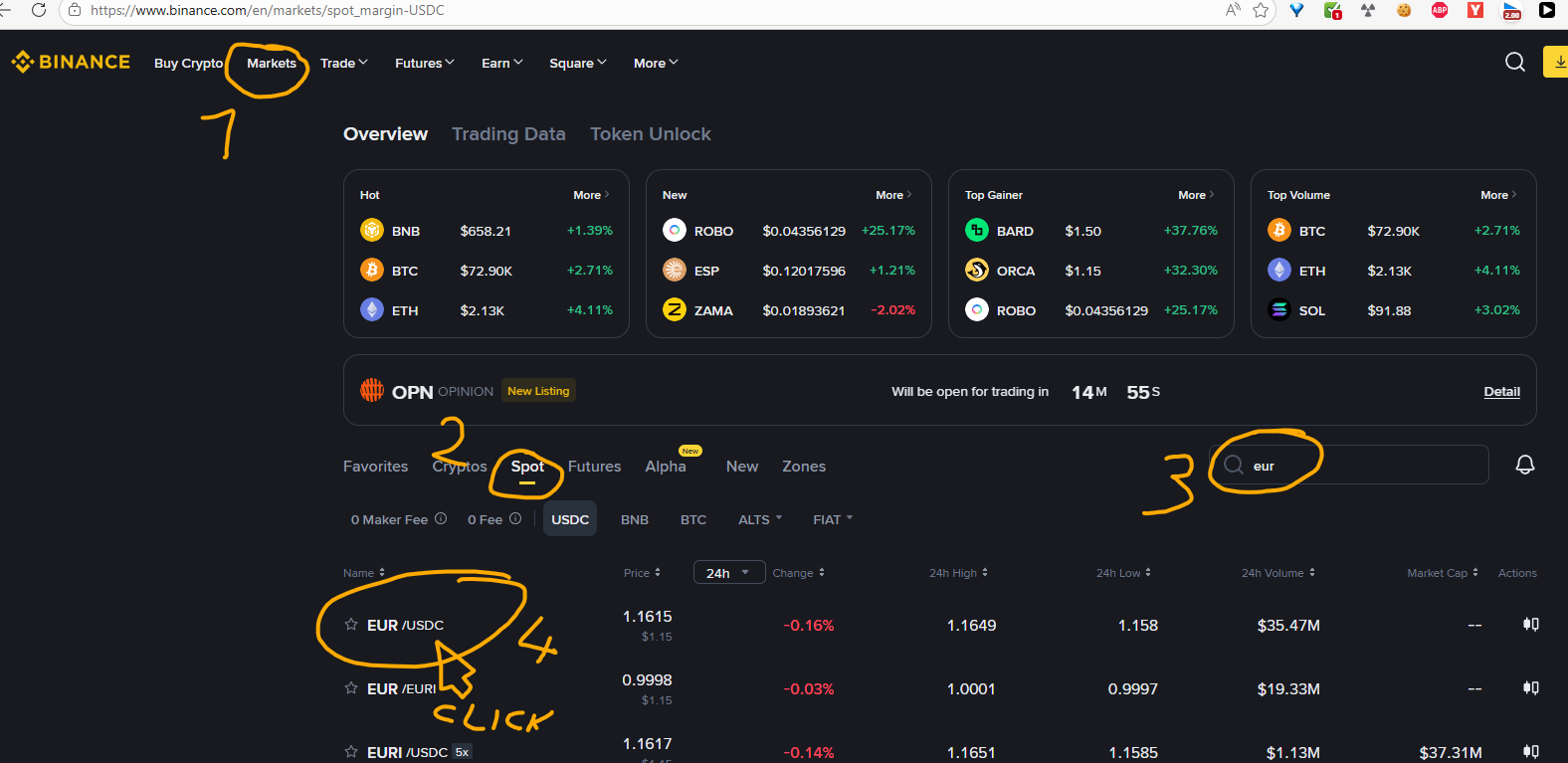Click the browser refresh icon

(39, 10)
